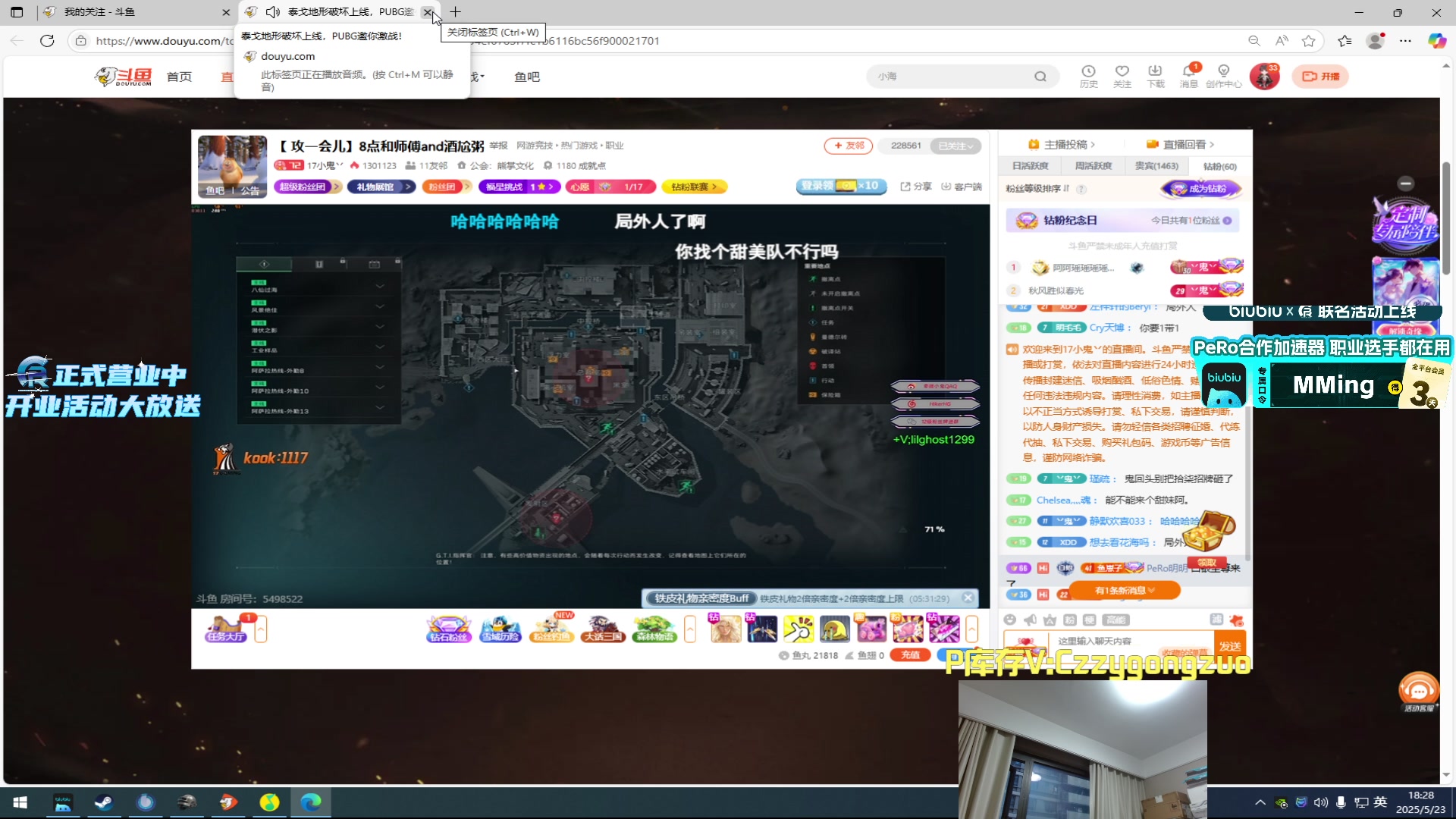
Task: Switch to the 日活跃度 tab
Action: coord(1030,166)
